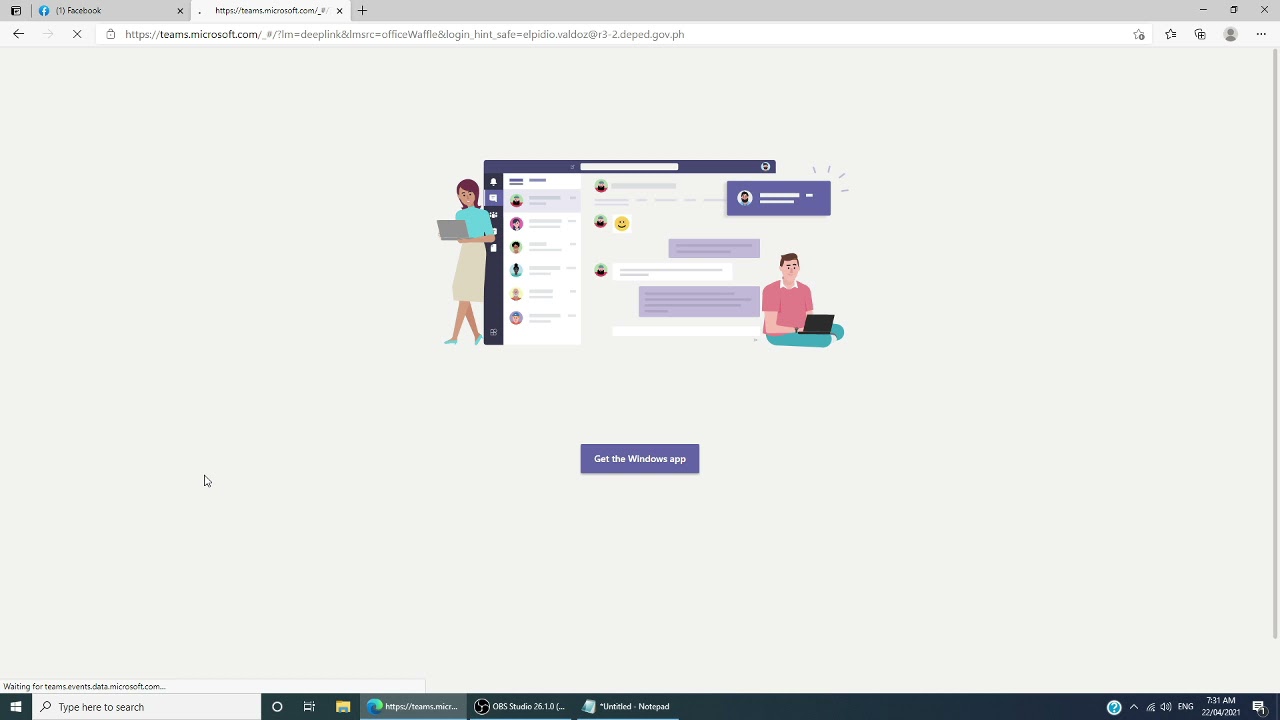Screen dimensions: 1280x720
Task: Click the Get the Windows app button
Action: tap(640, 459)
